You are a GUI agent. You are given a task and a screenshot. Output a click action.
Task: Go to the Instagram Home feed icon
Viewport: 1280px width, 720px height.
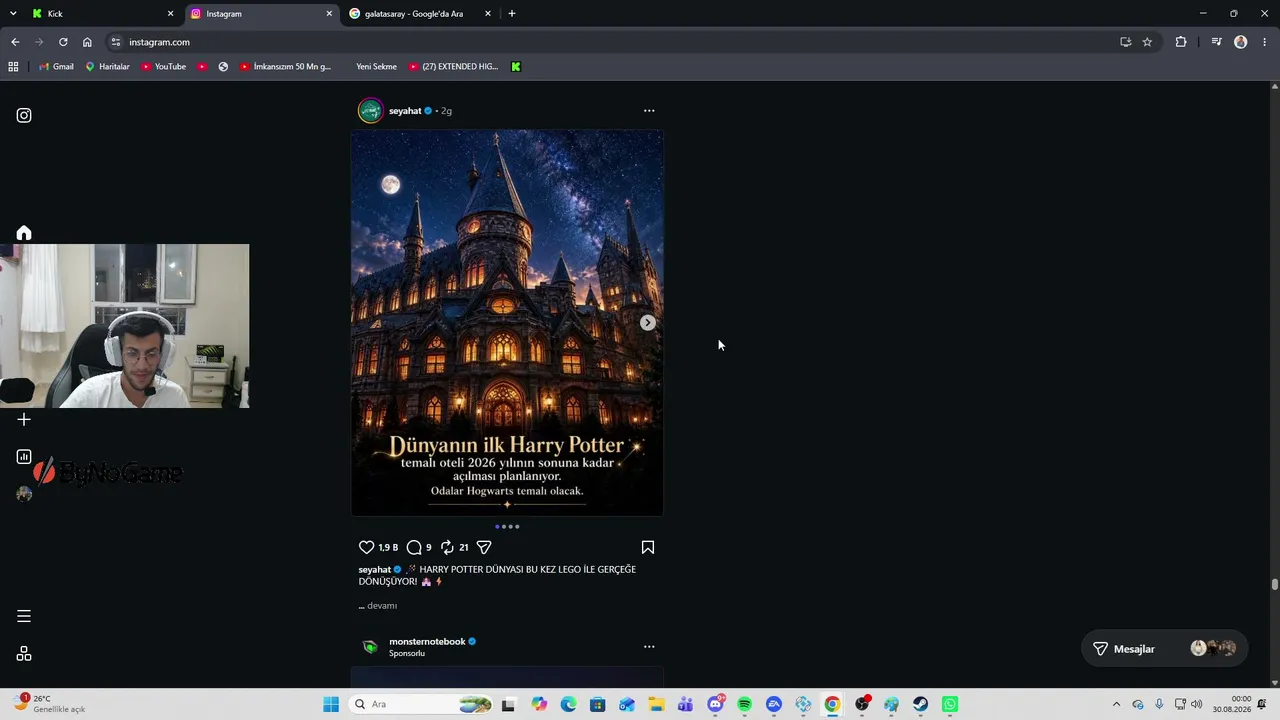pos(24,233)
